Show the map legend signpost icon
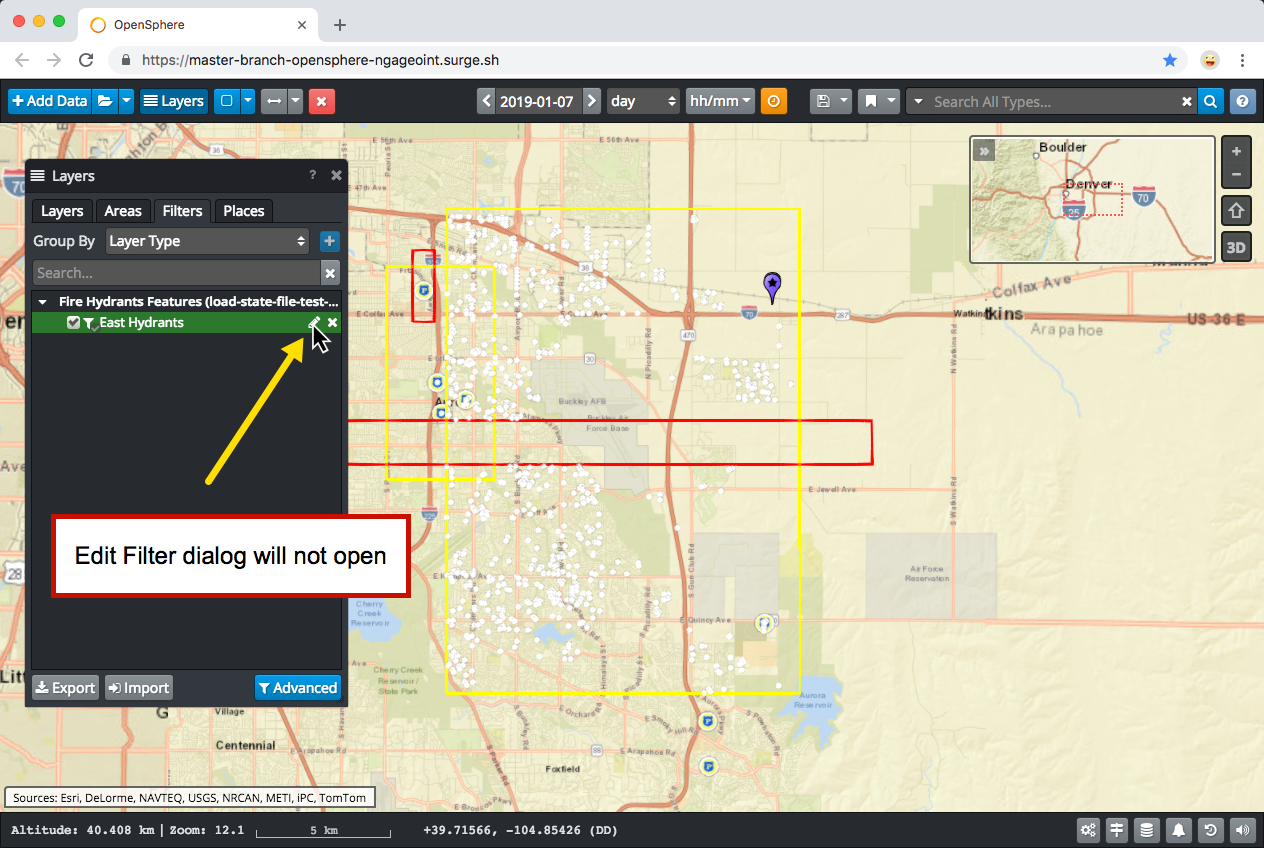 click(1117, 830)
